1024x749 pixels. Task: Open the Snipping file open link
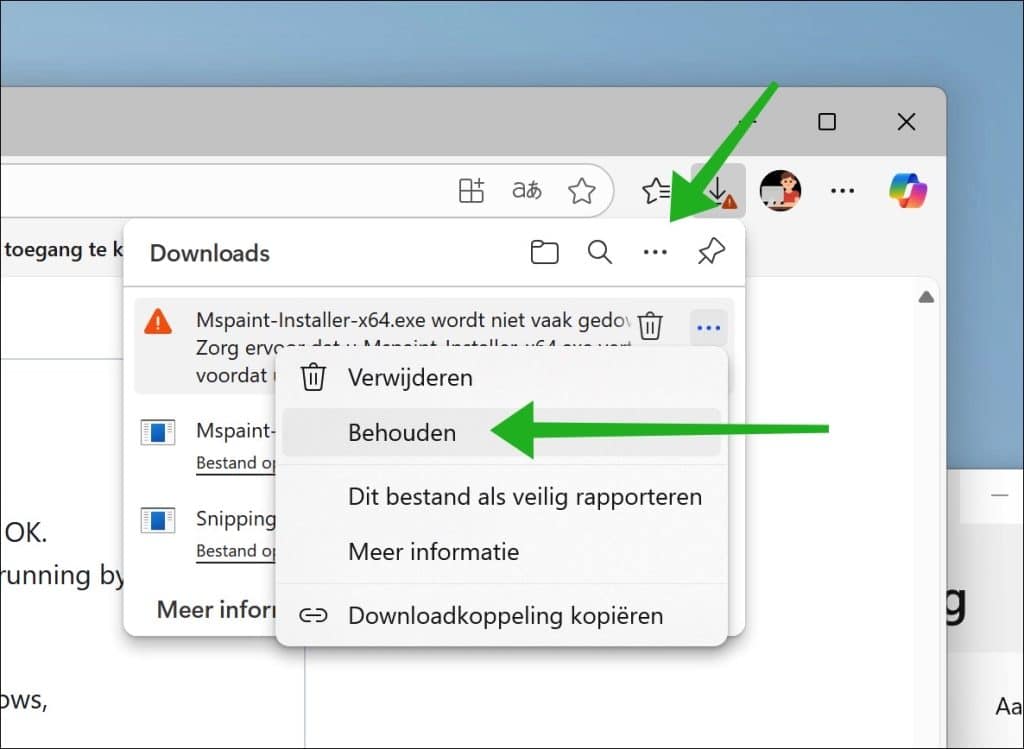[x=236, y=551]
